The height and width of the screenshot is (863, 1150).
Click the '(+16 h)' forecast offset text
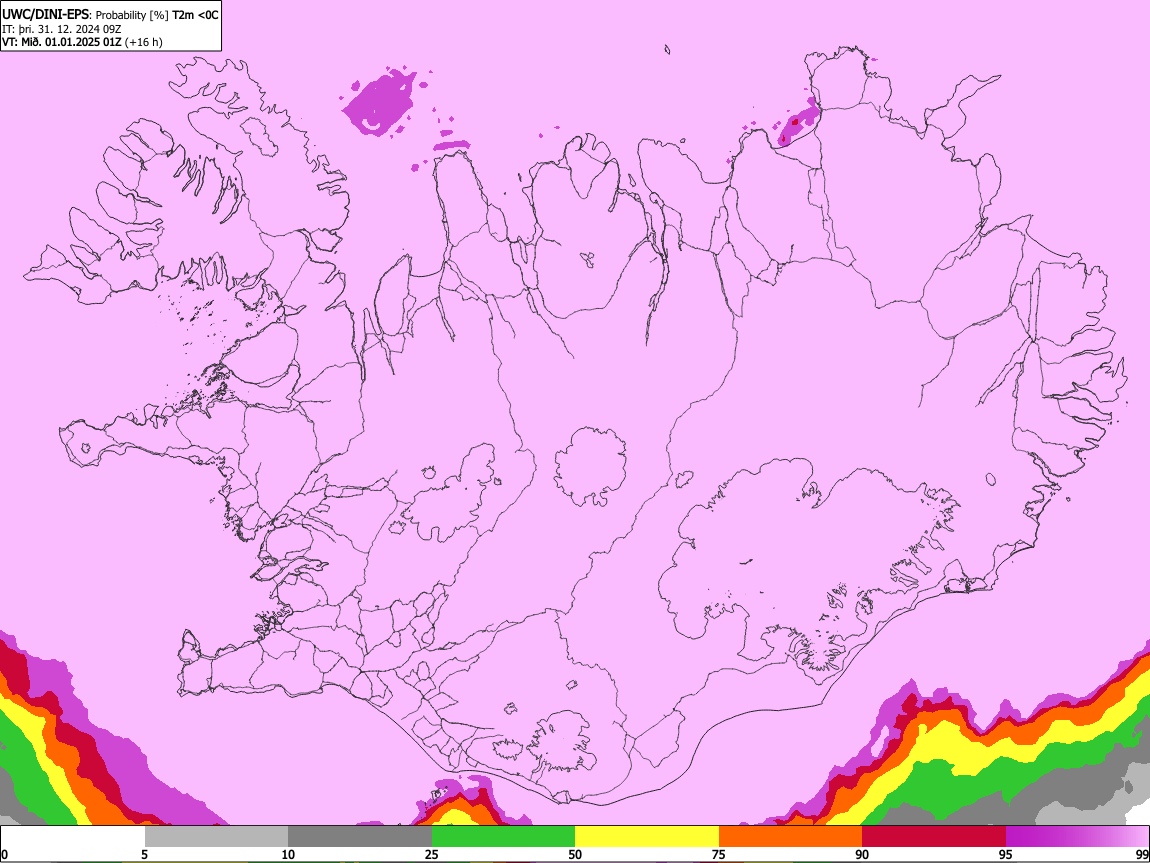pos(144,42)
